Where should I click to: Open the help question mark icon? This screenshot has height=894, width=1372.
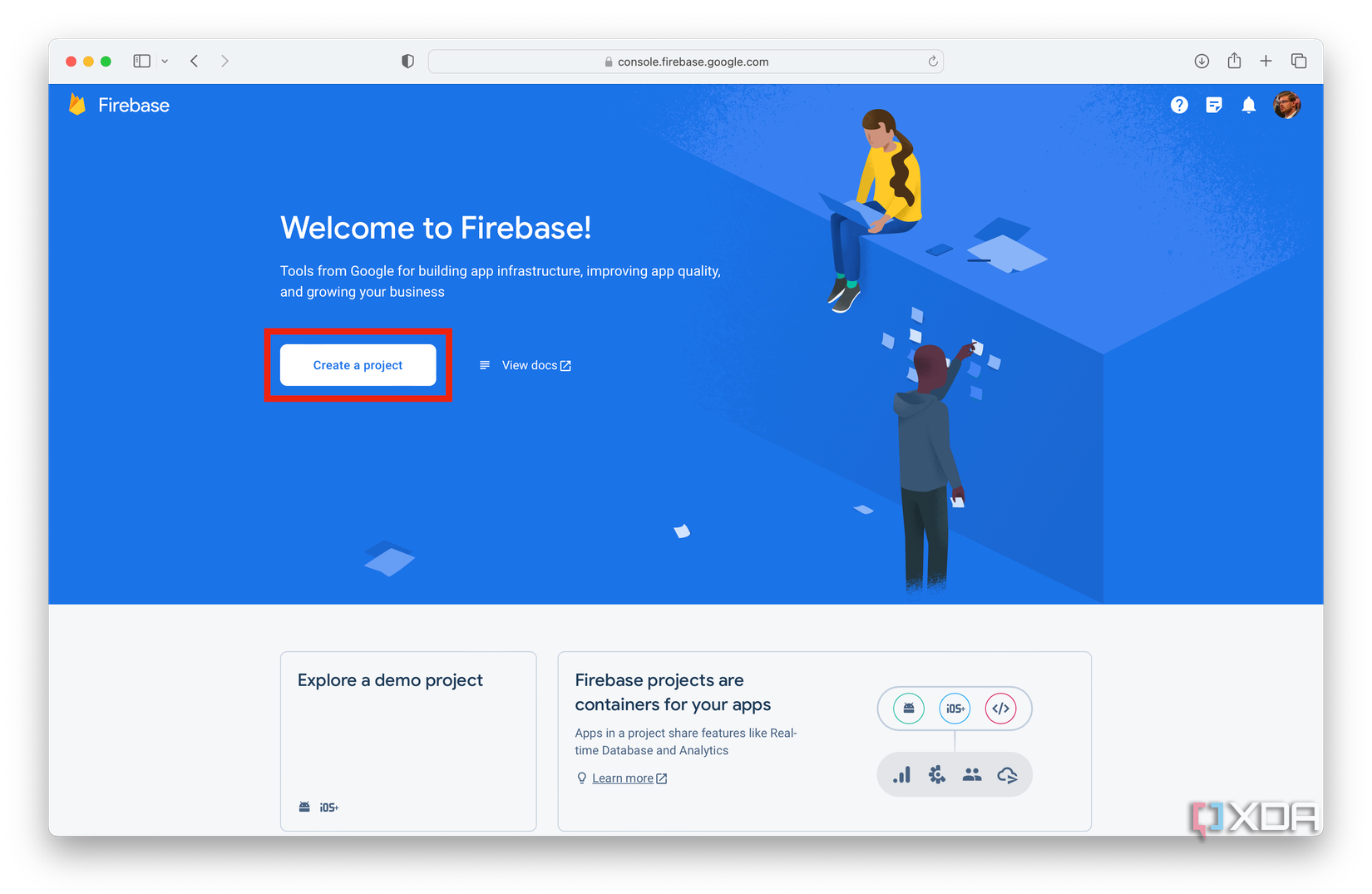[1179, 105]
